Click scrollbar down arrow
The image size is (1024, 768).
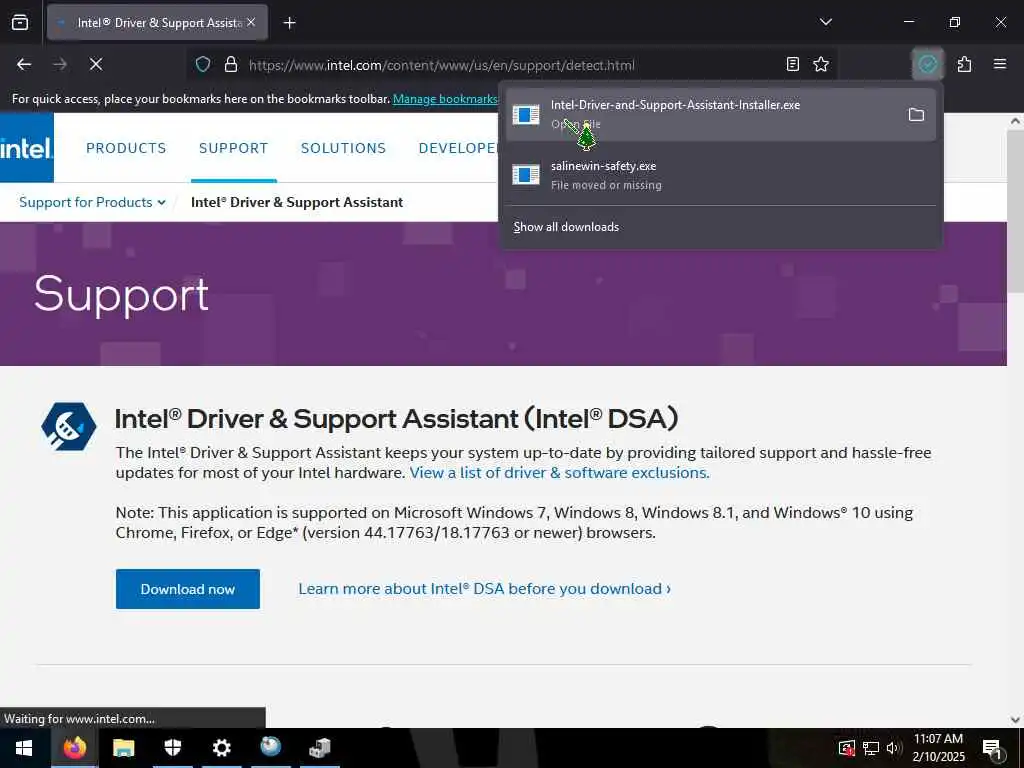(1015, 720)
